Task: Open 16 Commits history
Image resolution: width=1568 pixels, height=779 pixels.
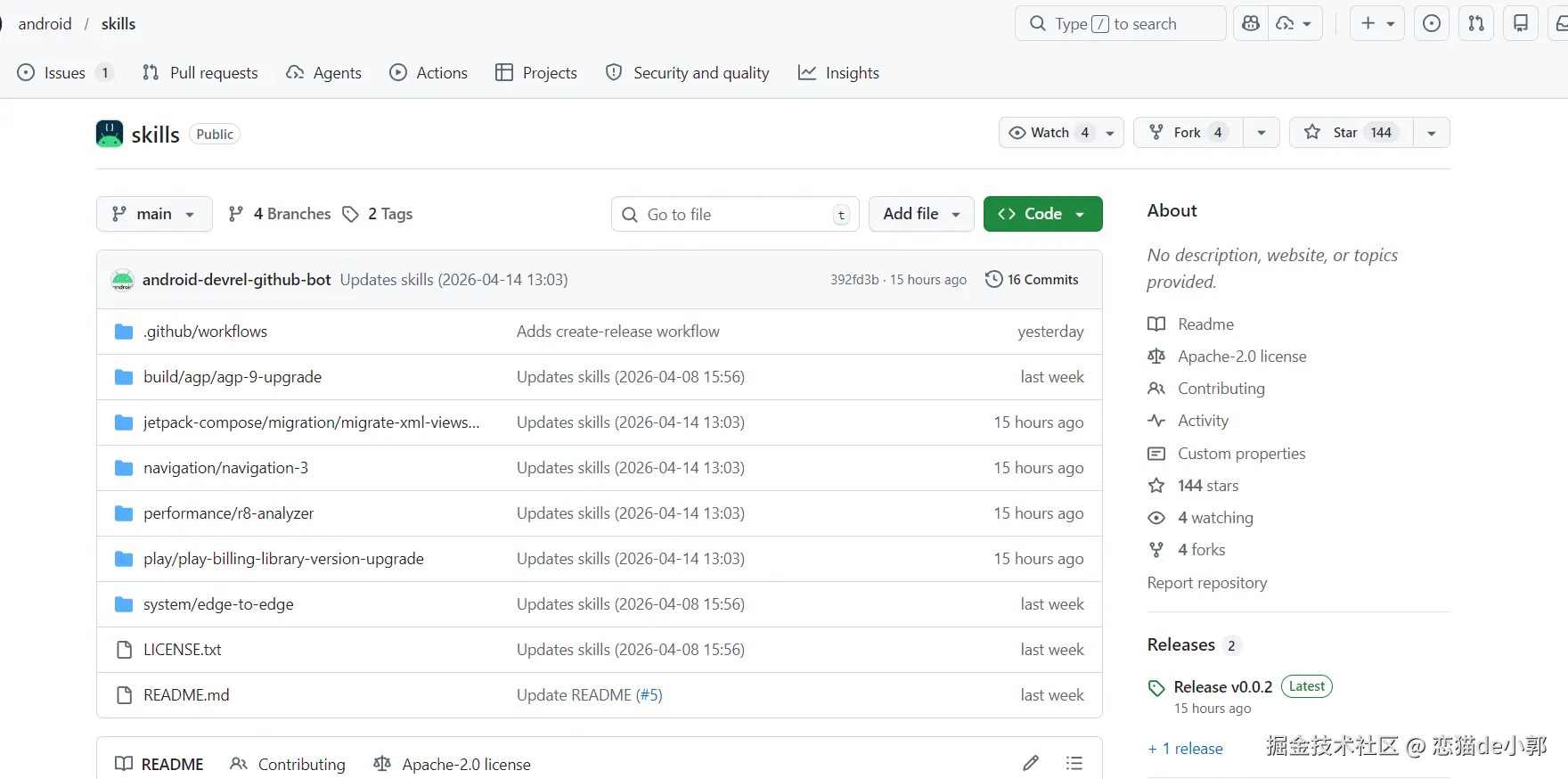Action: (x=1032, y=280)
